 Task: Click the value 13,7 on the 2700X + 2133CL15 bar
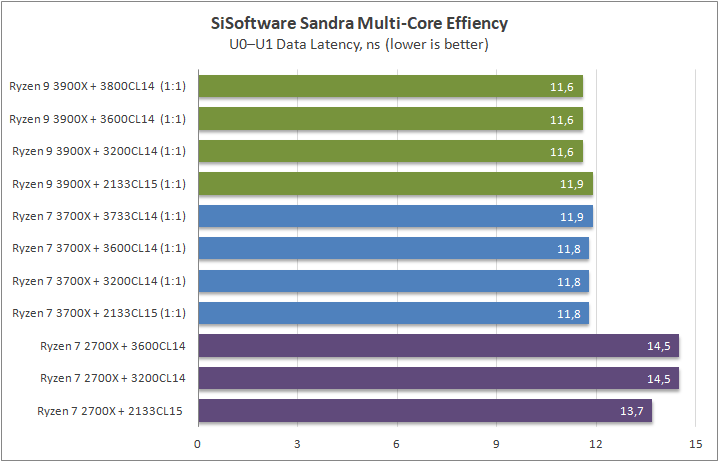coord(632,412)
